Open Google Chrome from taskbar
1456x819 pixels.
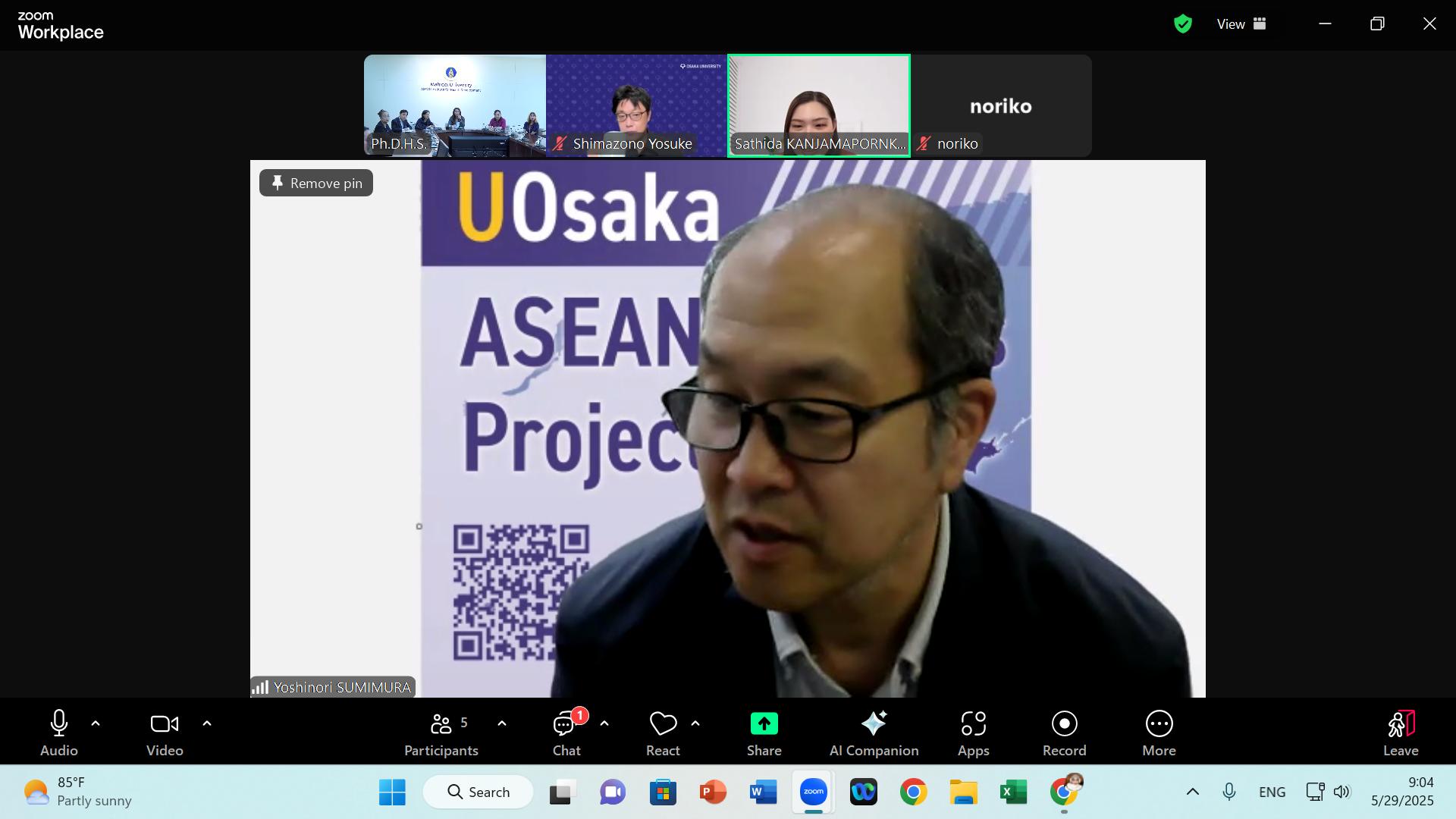(914, 792)
